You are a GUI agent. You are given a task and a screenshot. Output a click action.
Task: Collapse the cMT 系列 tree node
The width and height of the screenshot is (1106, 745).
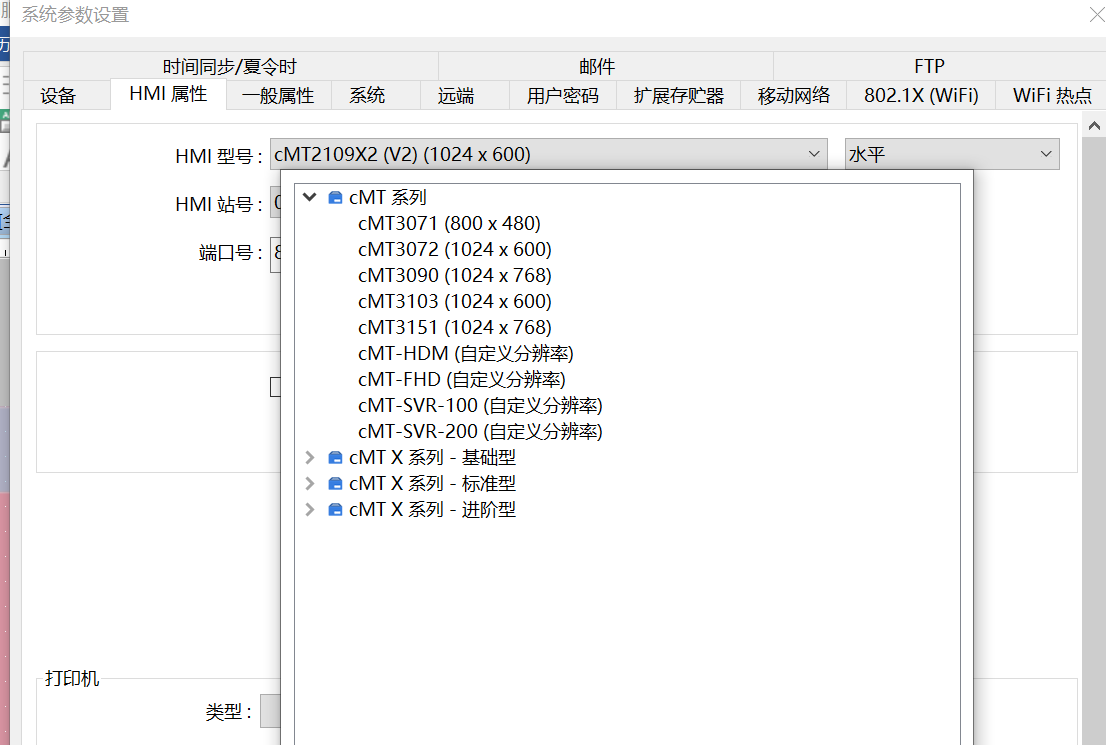click(310, 198)
